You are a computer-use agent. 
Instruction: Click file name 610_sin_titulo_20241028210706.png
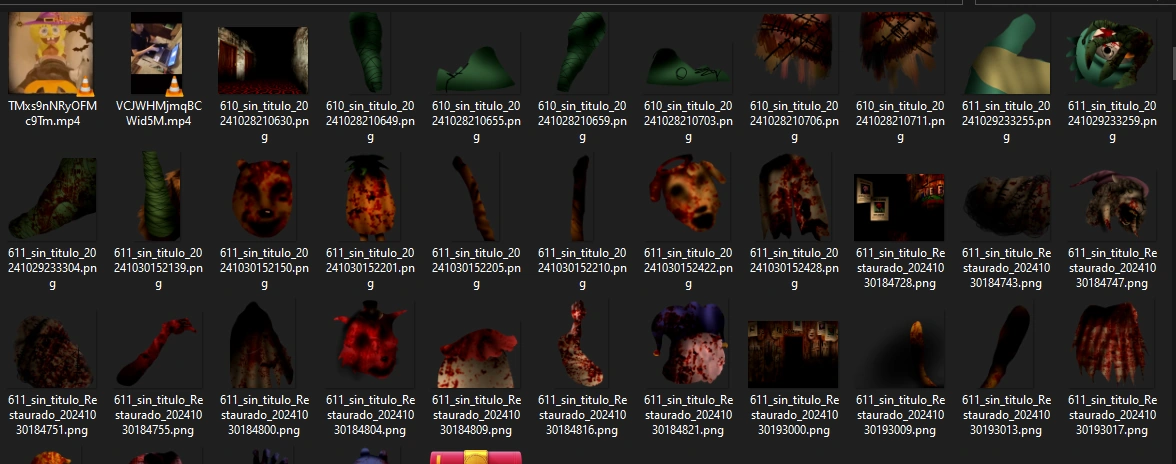794,121
